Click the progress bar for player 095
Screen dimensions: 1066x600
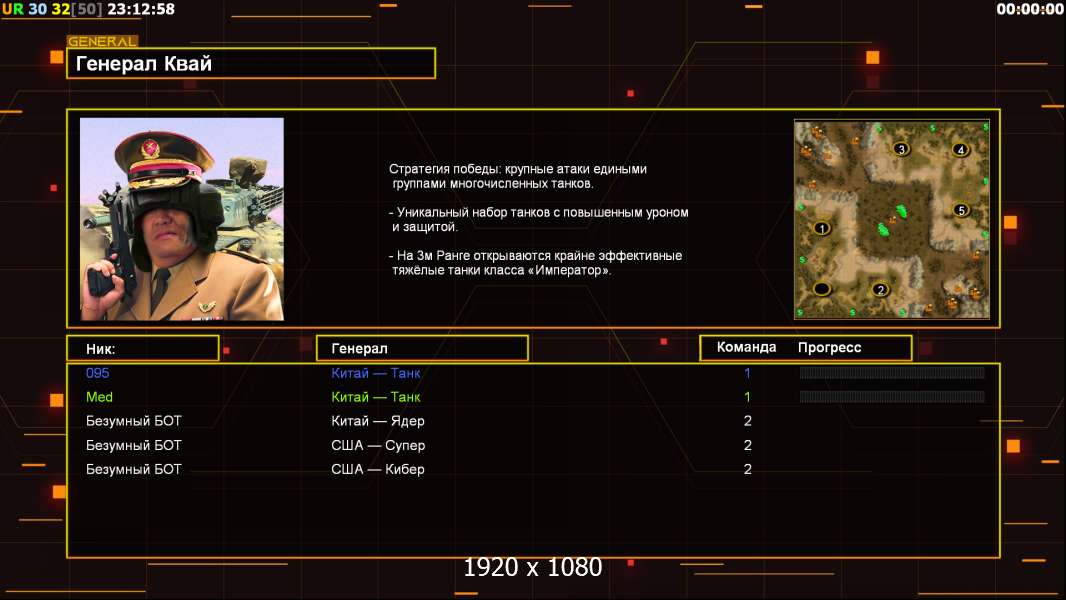(x=892, y=372)
